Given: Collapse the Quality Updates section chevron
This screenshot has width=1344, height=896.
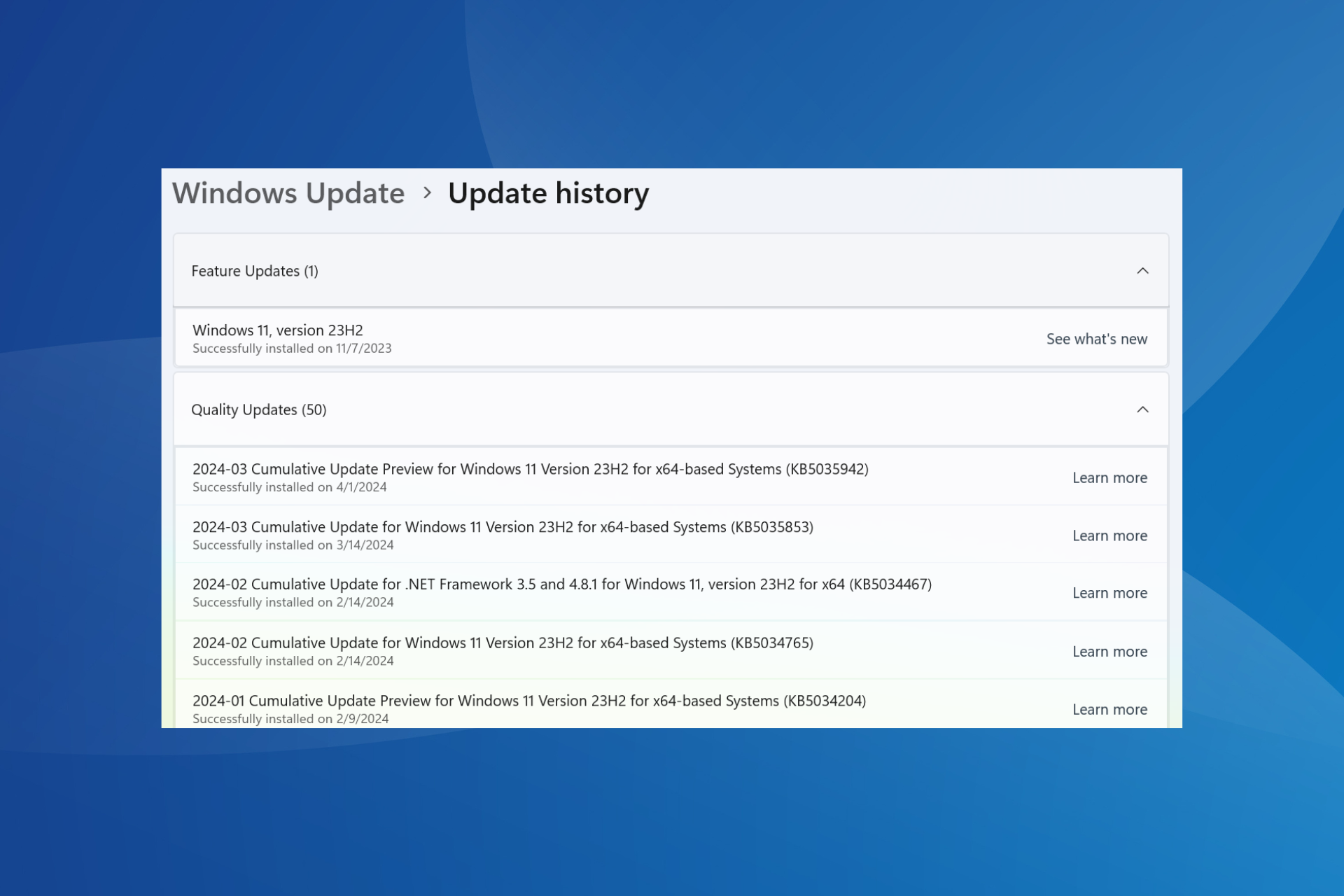Looking at the screenshot, I should [1142, 409].
